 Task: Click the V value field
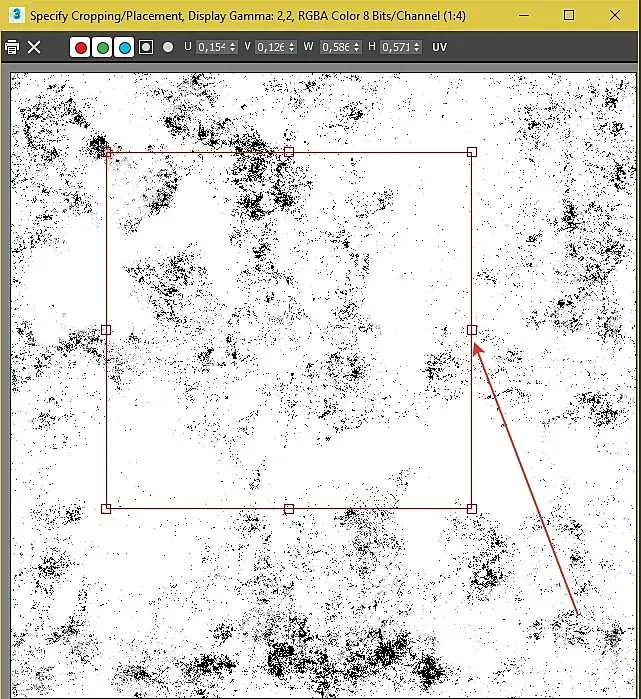pos(271,47)
